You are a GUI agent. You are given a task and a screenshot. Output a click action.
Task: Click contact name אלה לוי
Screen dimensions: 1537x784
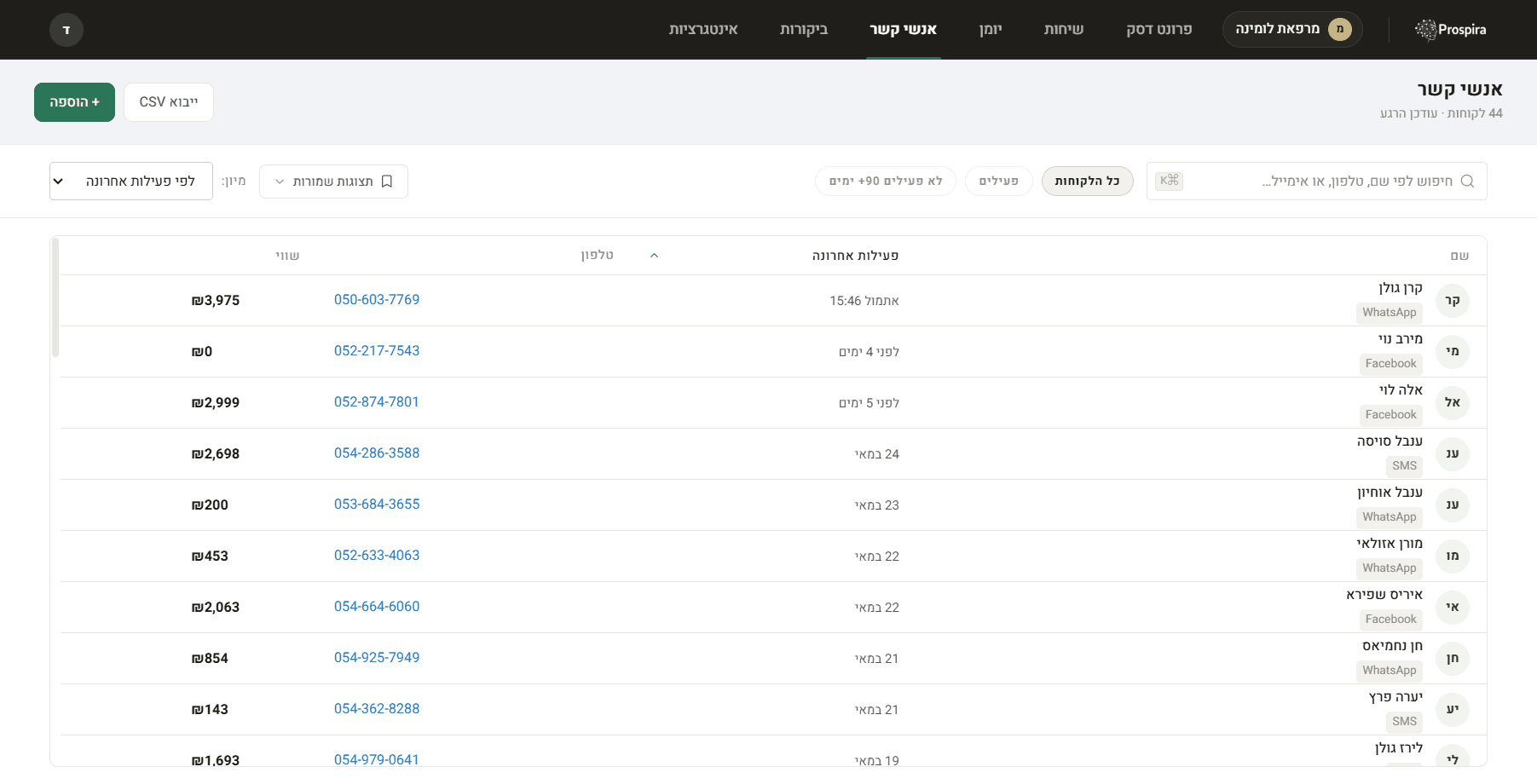tap(1401, 390)
